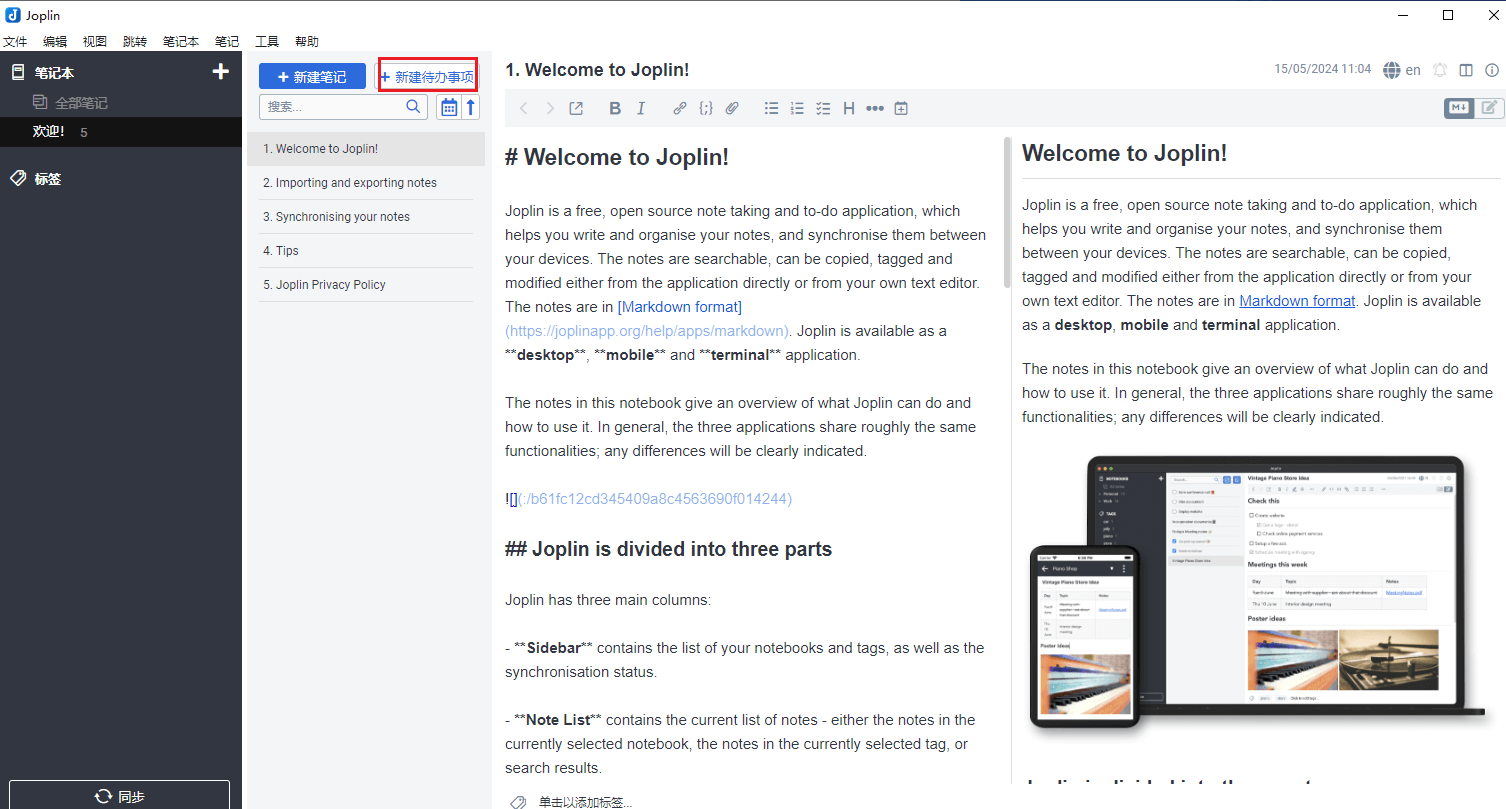Screen dimensions: 1506x809
Task: Insert a bulleted list
Action: click(771, 109)
